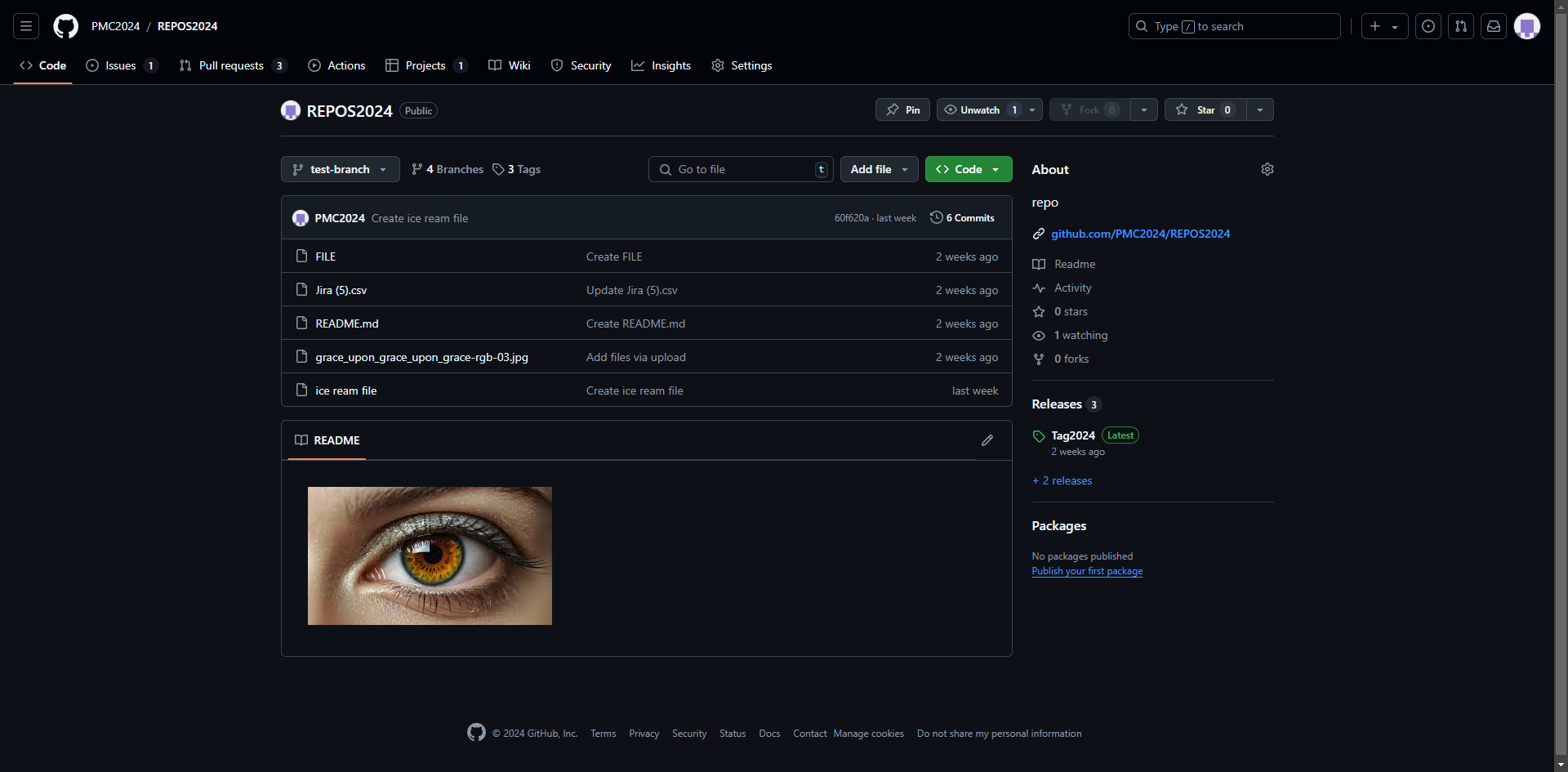Open the notifications inbox icon
Image resolution: width=1568 pixels, height=772 pixels.
1494,25
